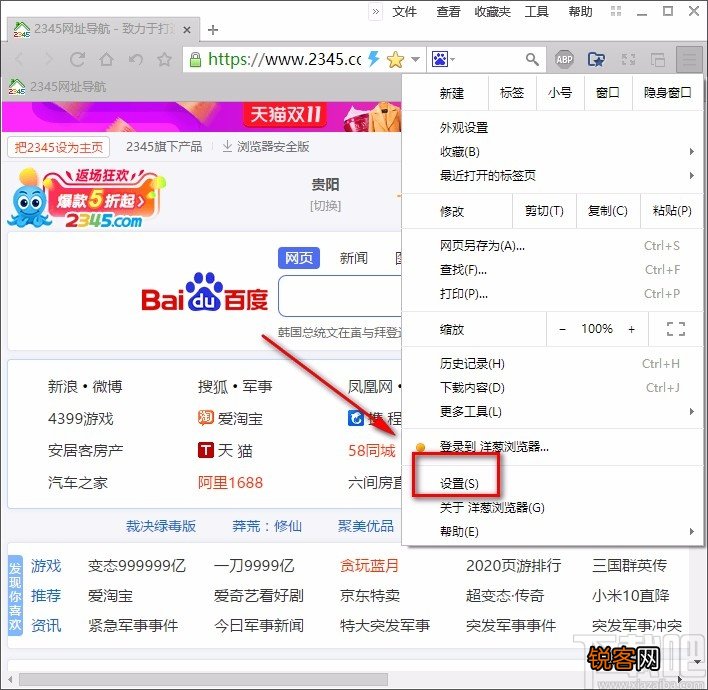Click the browser forward arrow

click(48, 59)
